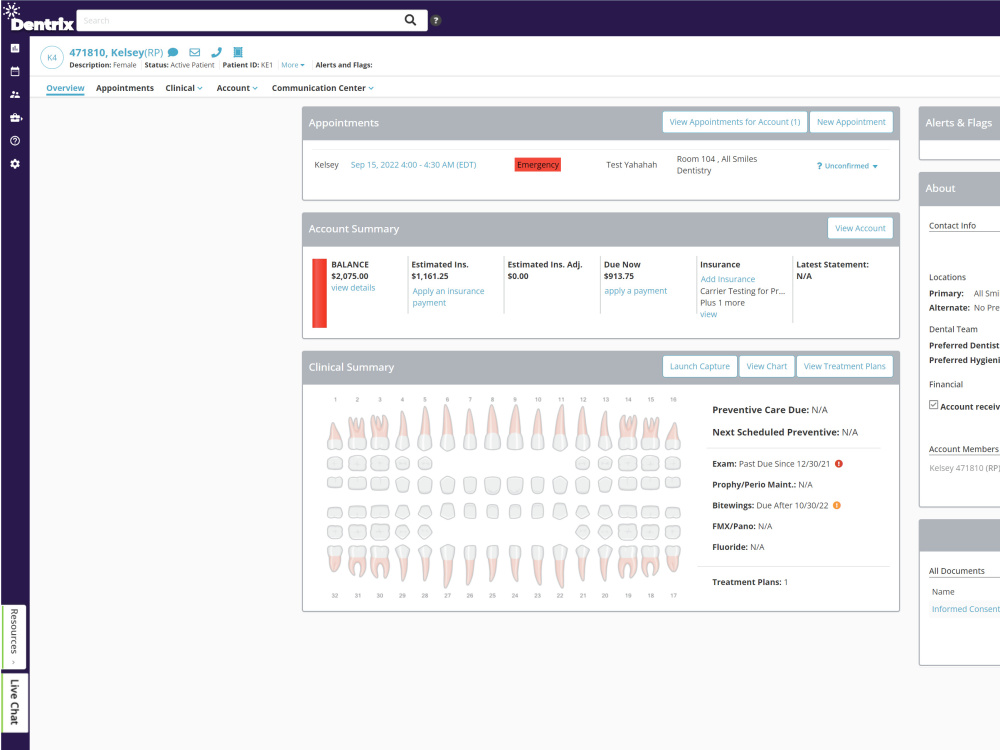Screen dimensions: 1000x750
Task: Open the patients icon in the sidebar
Action: coord(15,94)
